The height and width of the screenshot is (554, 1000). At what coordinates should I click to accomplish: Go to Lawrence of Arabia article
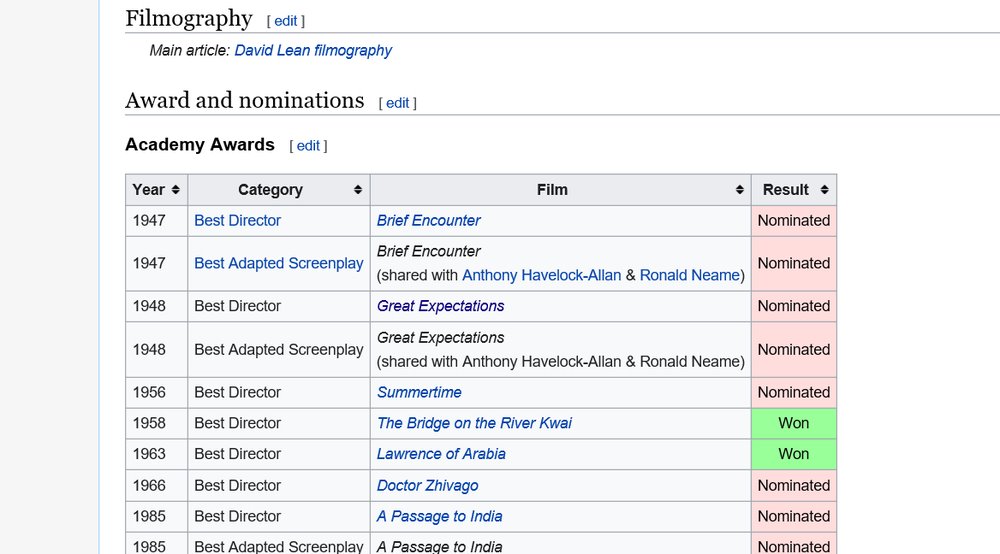pos(441,454)
